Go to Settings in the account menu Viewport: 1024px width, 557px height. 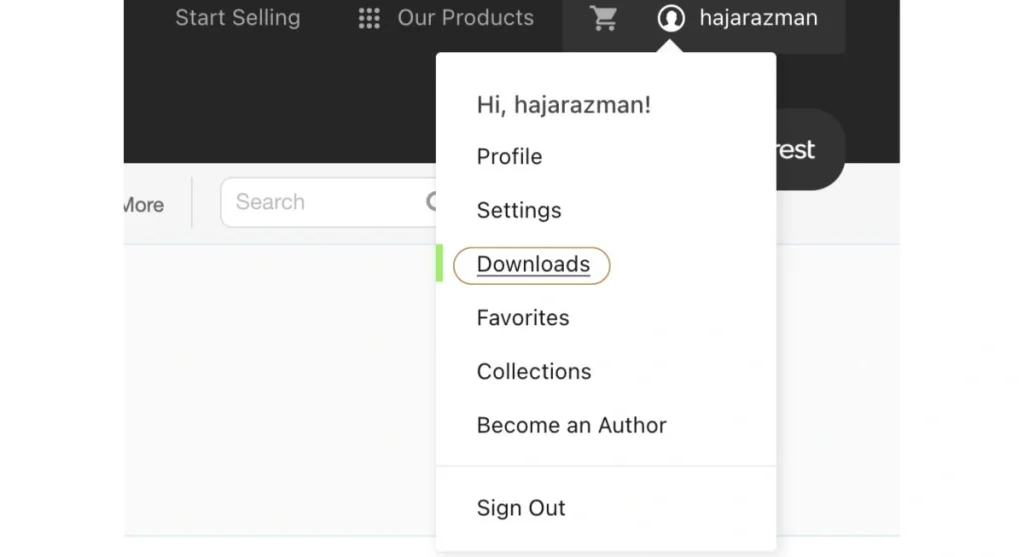519,210
